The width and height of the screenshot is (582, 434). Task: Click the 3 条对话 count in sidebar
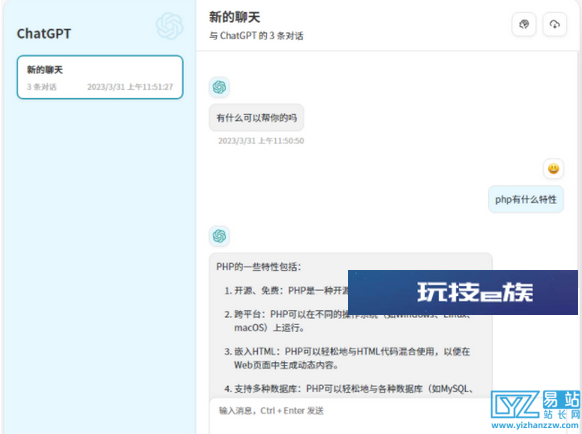[42, 87]
